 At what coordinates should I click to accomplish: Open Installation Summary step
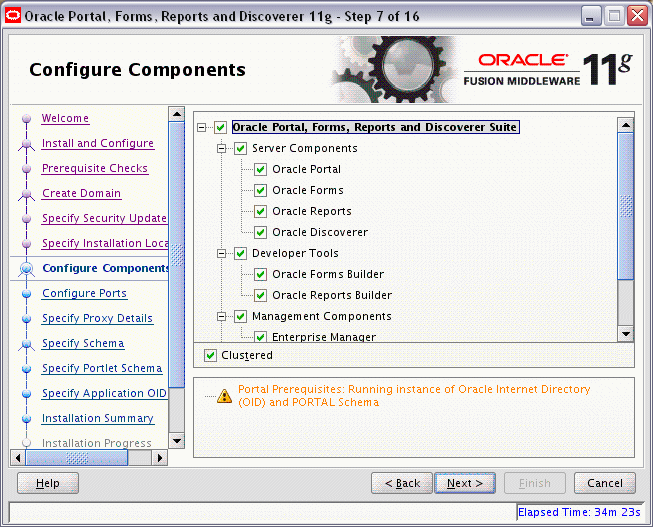pyautogui.click(x=98, y=418)
